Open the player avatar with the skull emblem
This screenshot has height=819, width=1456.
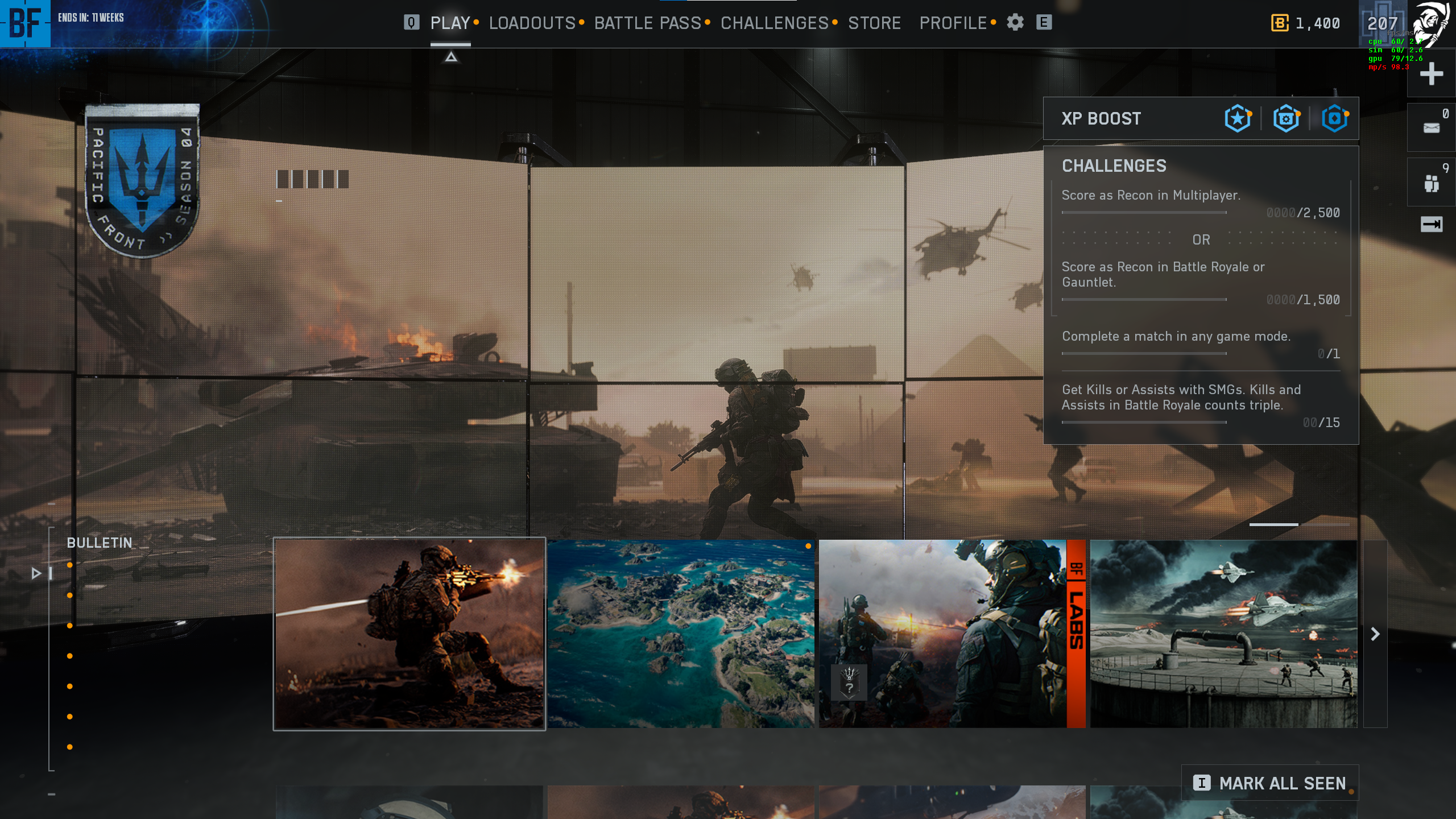[x=1432, y=23]
